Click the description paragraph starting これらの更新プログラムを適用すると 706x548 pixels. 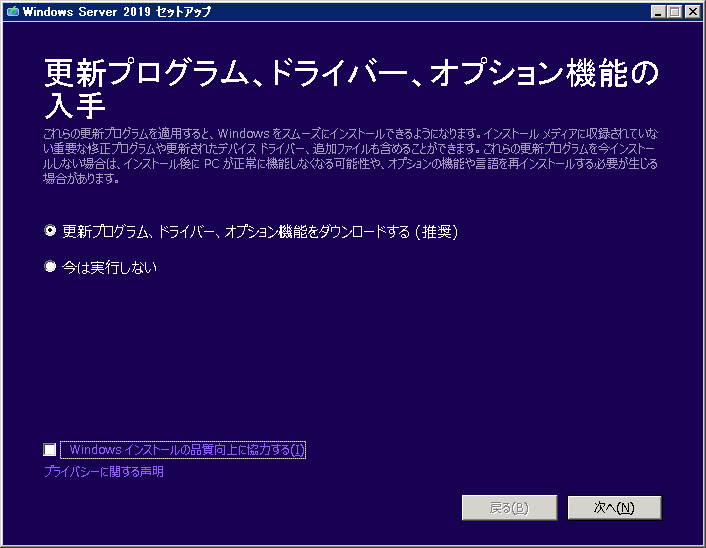tap(350, 156)
